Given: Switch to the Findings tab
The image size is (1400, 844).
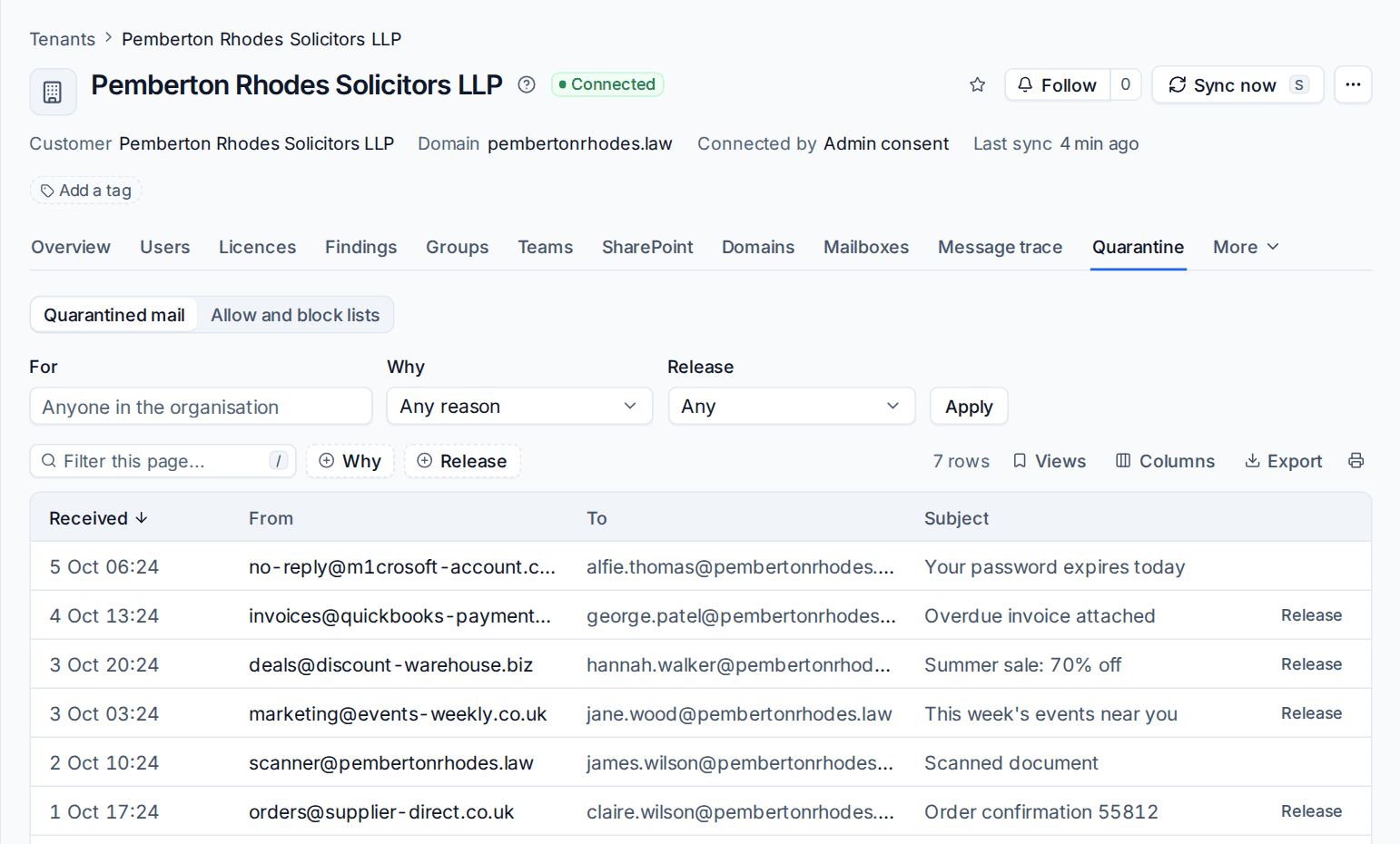Looking at the screenshot, I should coord(360,247).
